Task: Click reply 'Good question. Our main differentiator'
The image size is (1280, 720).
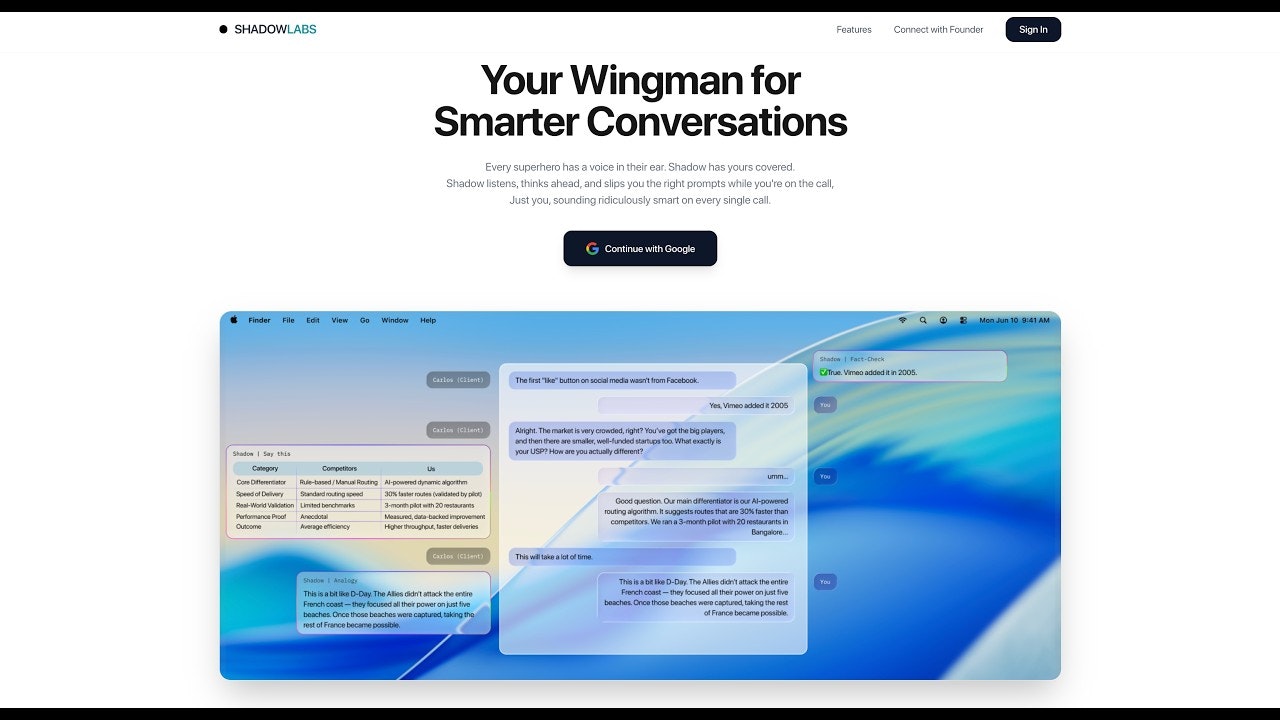Action: pos(697,516)
